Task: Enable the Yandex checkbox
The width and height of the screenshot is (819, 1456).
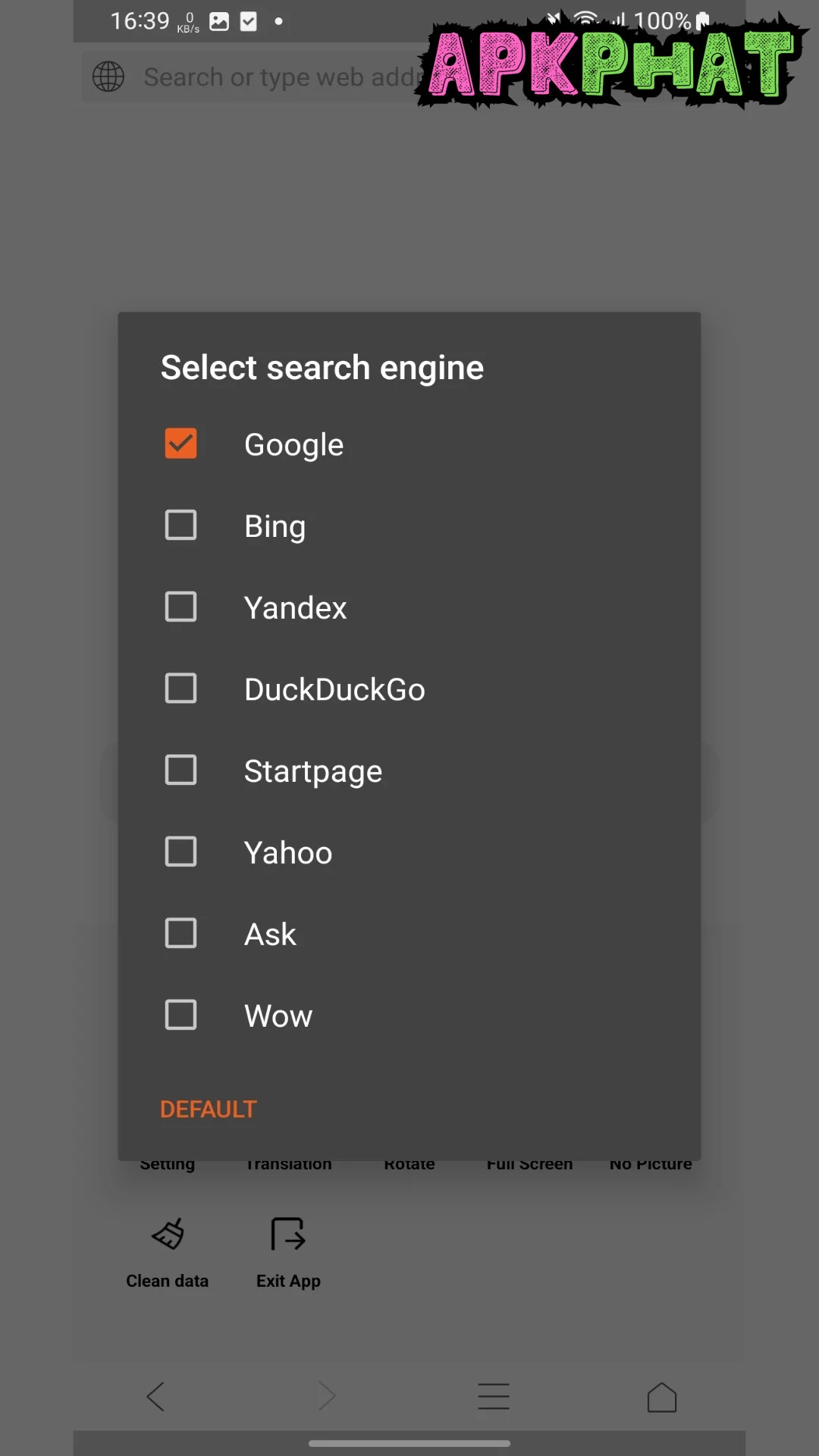Action: click(180, 607)
